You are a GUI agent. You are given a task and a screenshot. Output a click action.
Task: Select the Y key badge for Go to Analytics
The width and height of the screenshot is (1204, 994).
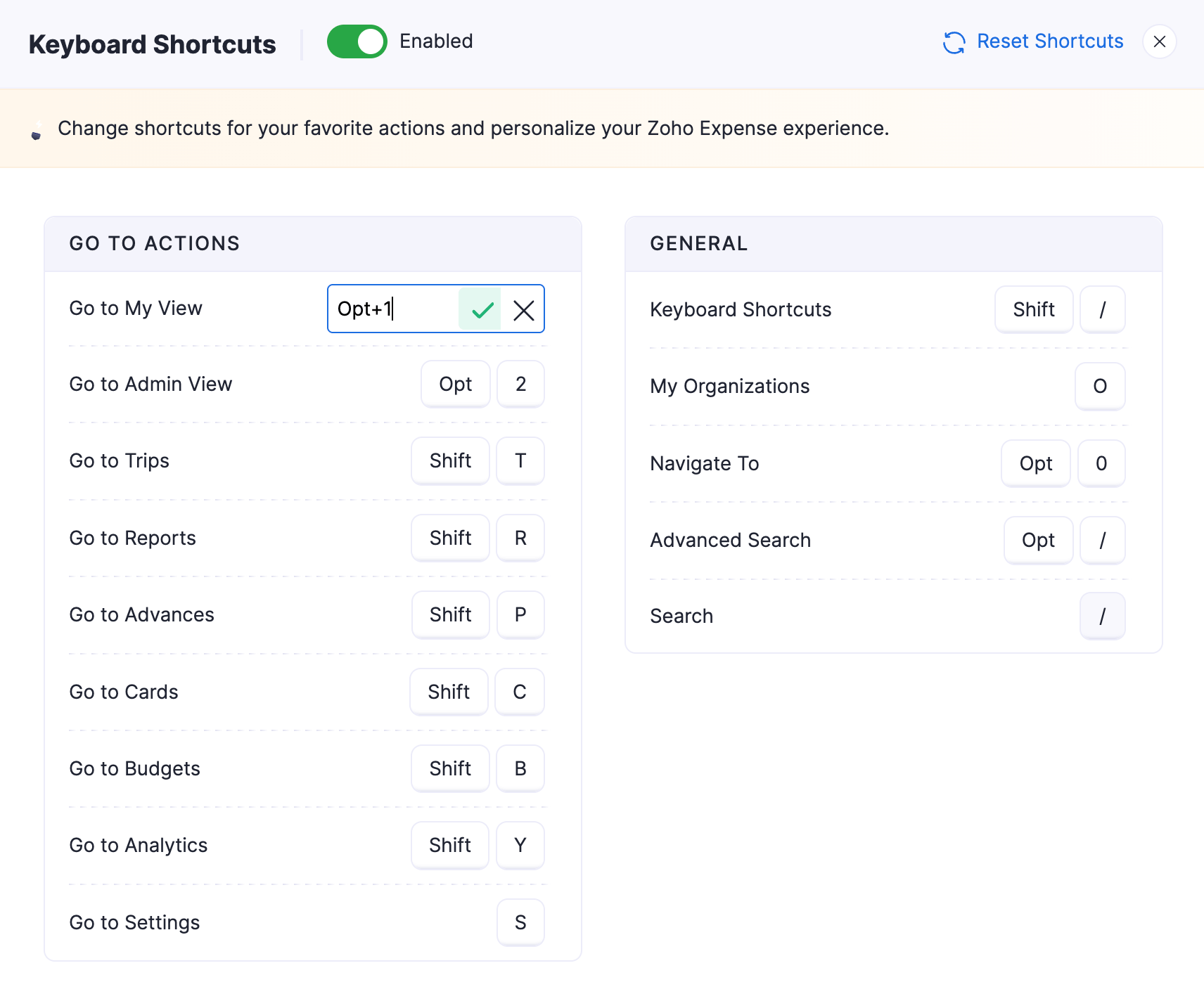tap(520, 845)
